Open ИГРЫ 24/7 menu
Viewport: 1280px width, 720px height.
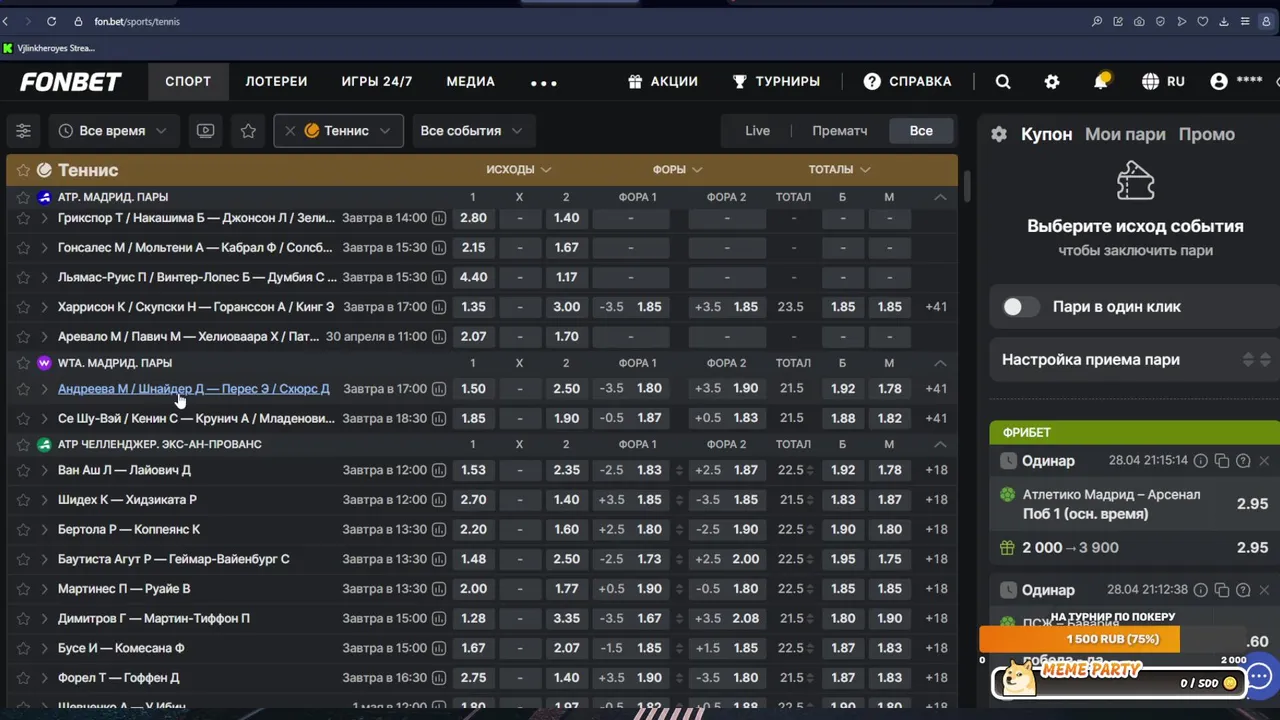[x=376, y=82]
